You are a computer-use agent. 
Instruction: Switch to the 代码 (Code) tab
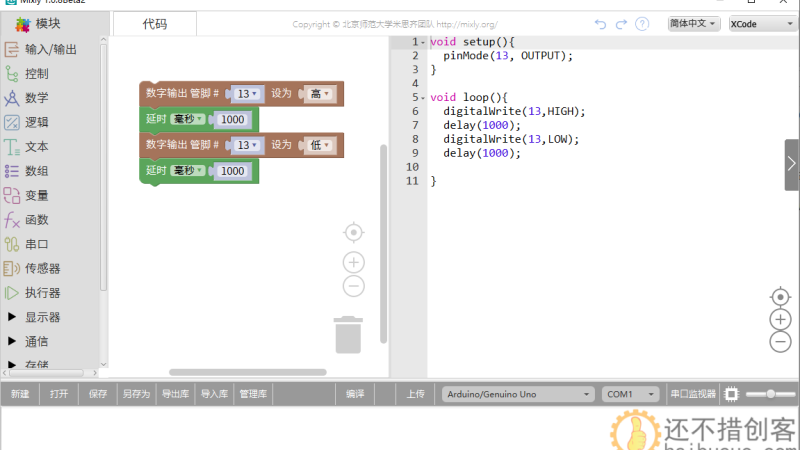point(155,23)
